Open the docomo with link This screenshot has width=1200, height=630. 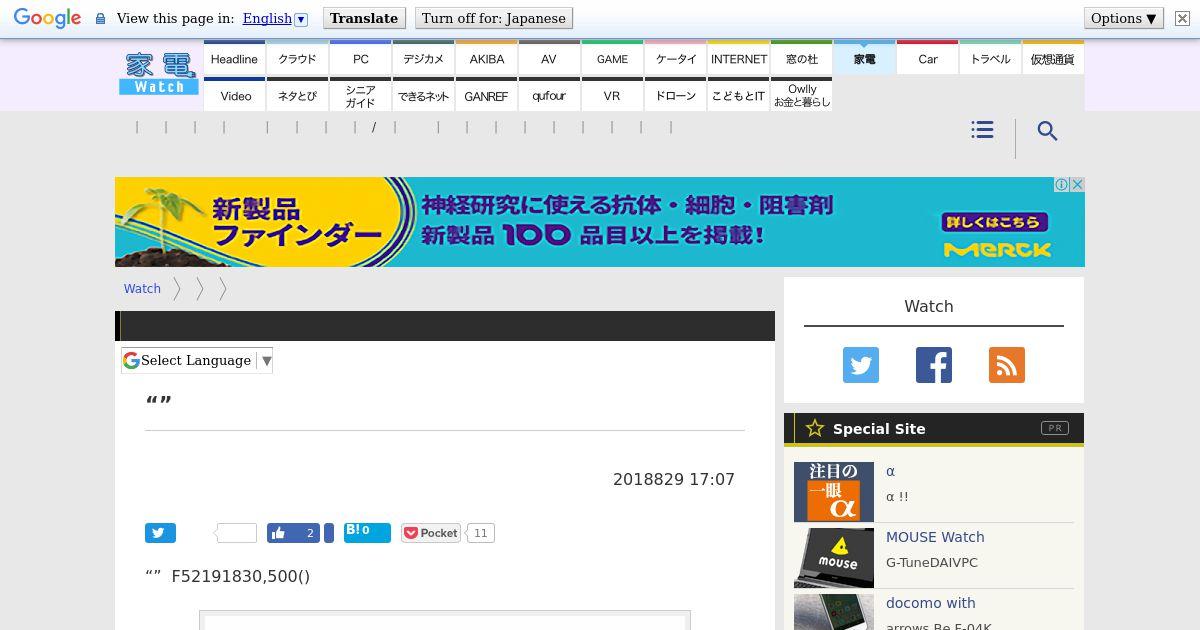click(x=930, y=603)
